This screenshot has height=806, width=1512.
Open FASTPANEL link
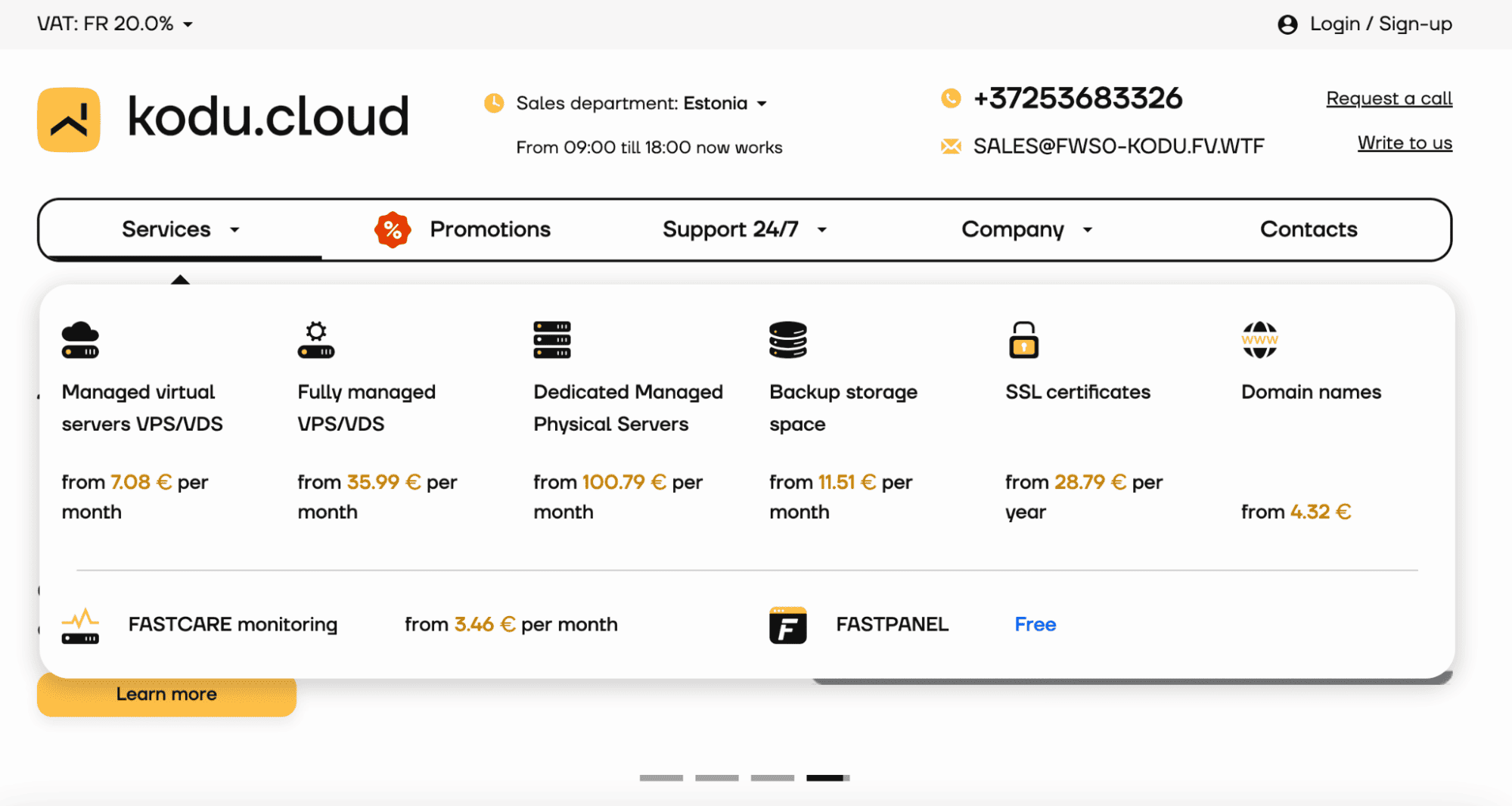click(893, 624)
